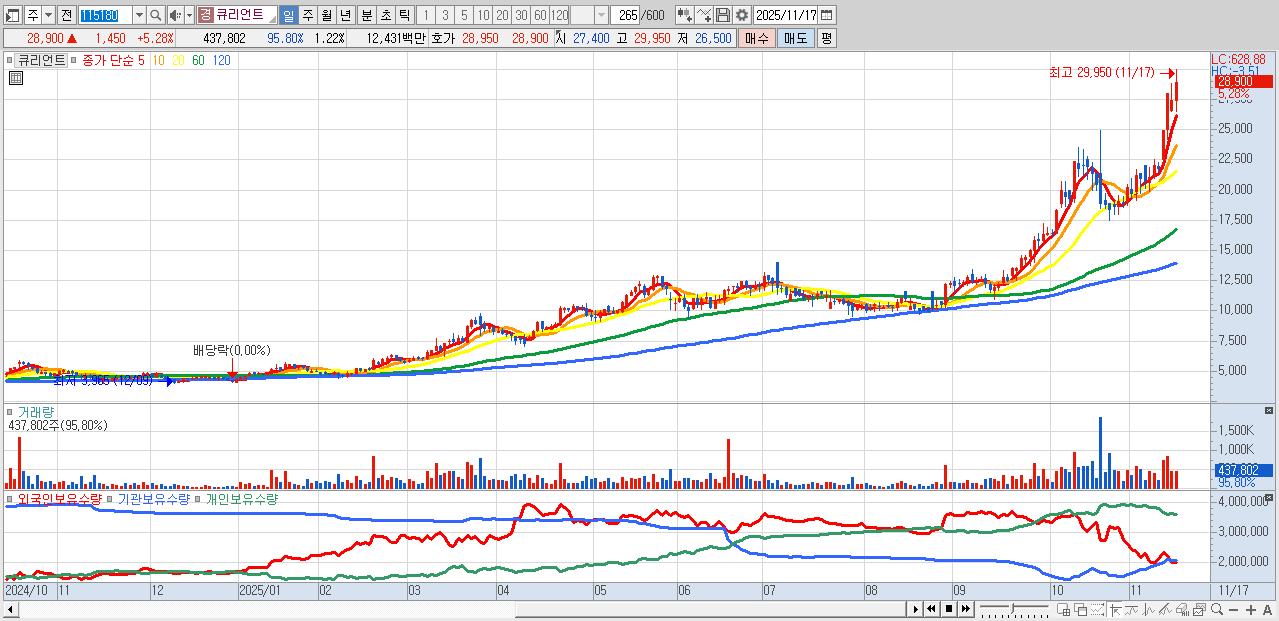
Task: Click the 개인보유수량 legend label
Action: 241,498
